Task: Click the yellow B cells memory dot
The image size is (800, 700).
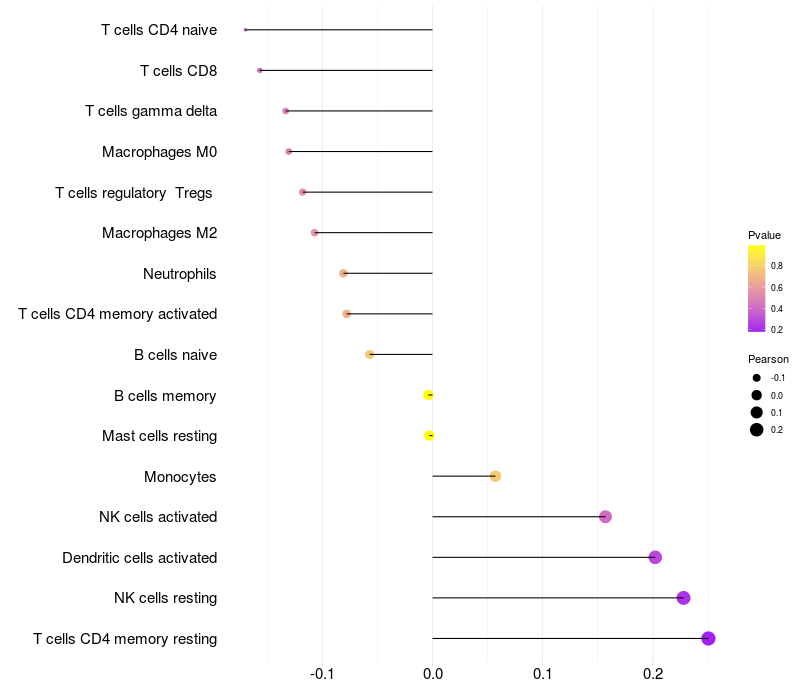Action: coord(428,395)
